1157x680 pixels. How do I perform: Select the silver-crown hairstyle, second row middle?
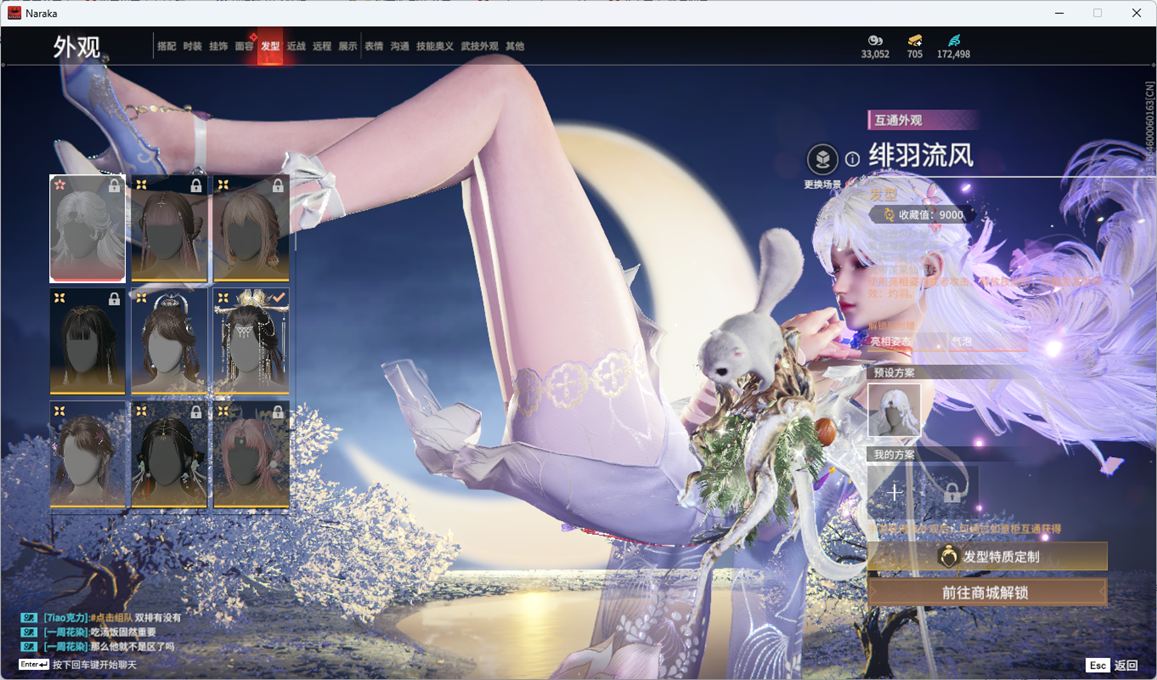tap(169, 341)
